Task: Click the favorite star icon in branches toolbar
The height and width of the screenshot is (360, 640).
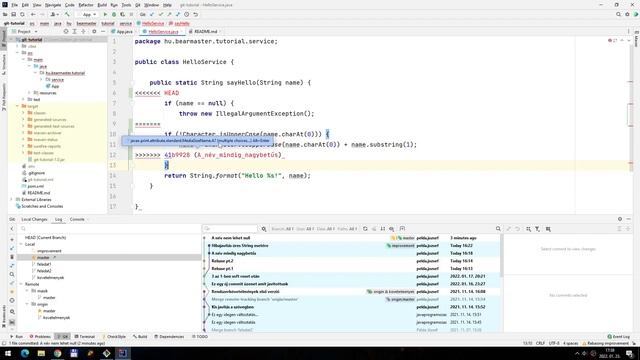Action: pyautogui.click(x=12, y=291)
